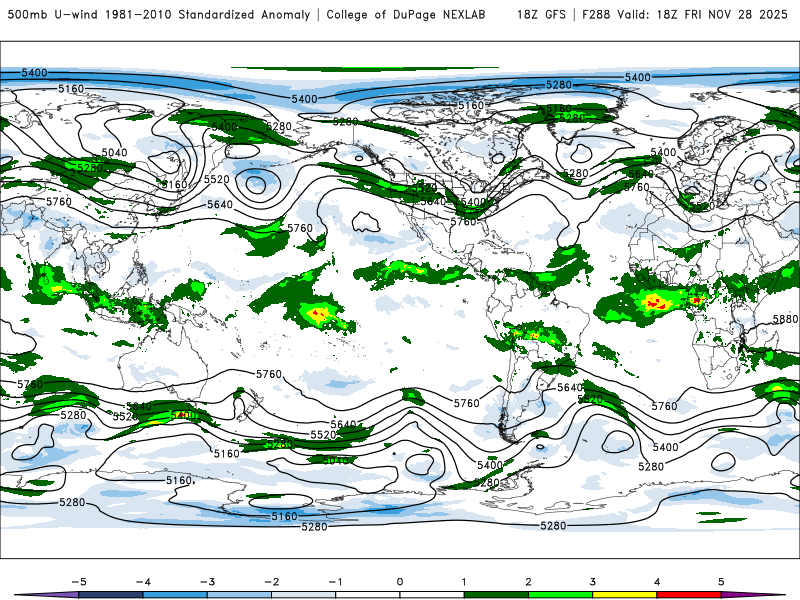Click the red anomaly core over South America
The height and width of the screenshot is (600, 800).
coord(534,336)
